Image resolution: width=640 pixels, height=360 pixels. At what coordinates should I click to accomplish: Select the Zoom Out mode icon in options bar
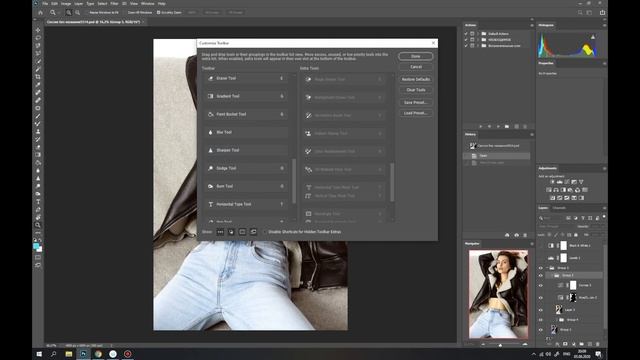(77, 13)
